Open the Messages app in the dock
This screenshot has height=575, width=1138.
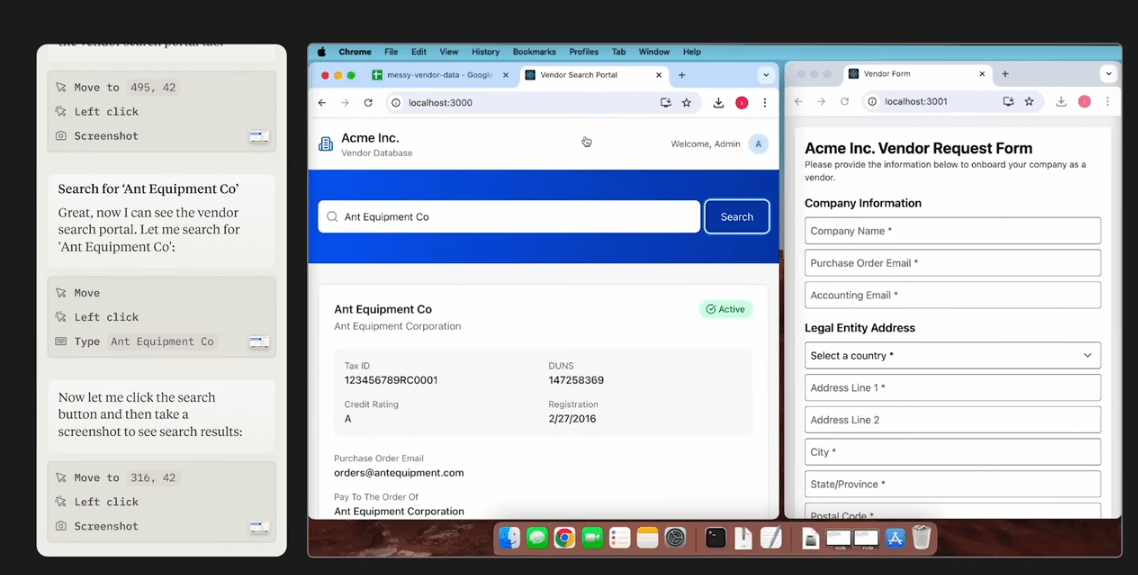point(537,538)
